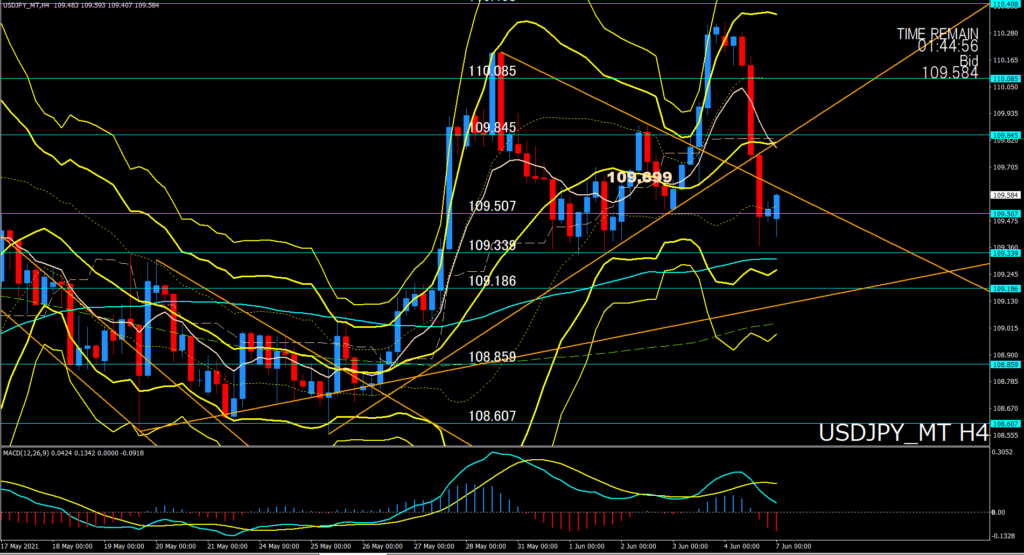The height and width of the screenshot is (555, 1024).
Task: Select the '24 May 00:00' time label
Action: coord(279,546)
